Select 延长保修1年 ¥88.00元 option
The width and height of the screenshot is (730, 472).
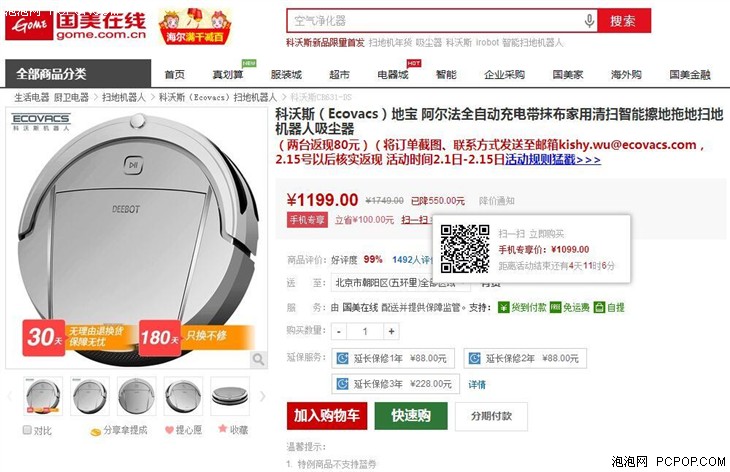tap(393, 358)
